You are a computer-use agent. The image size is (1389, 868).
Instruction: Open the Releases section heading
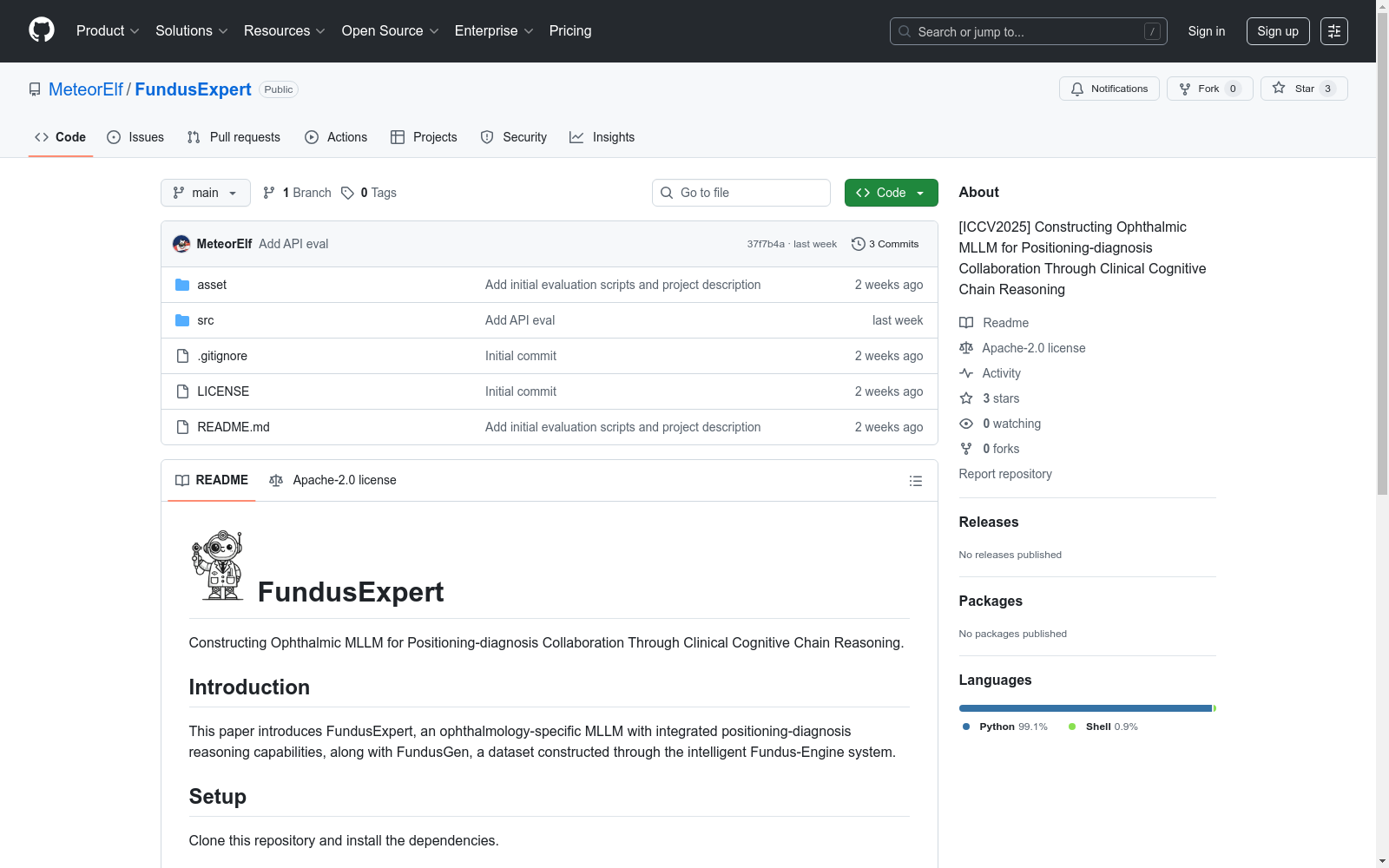(989, 522)
